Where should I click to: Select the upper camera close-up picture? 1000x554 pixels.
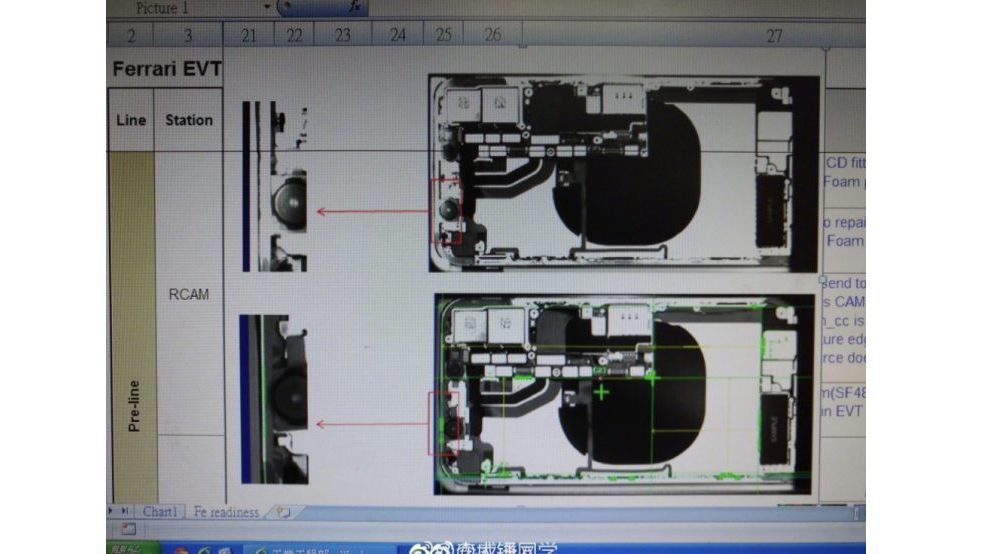click(275, 186)
